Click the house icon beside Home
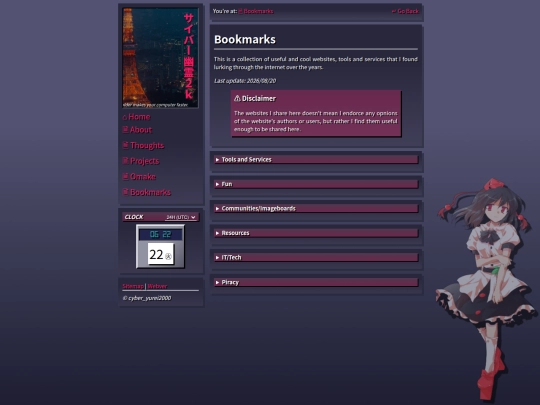 pos(125,117)
